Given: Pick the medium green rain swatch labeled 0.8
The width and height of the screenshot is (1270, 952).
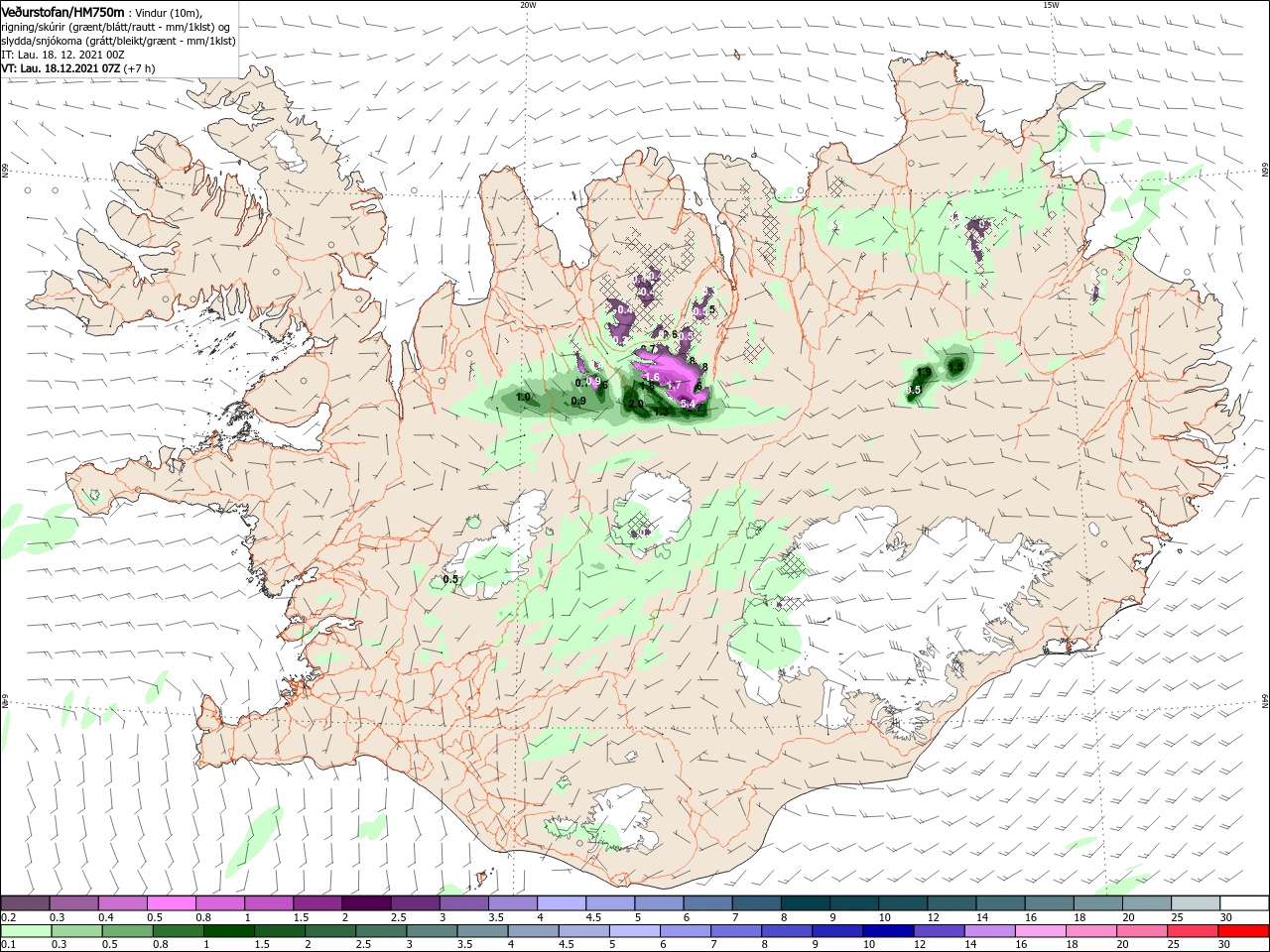Looking at the screenshot, I should pos(178,931).
